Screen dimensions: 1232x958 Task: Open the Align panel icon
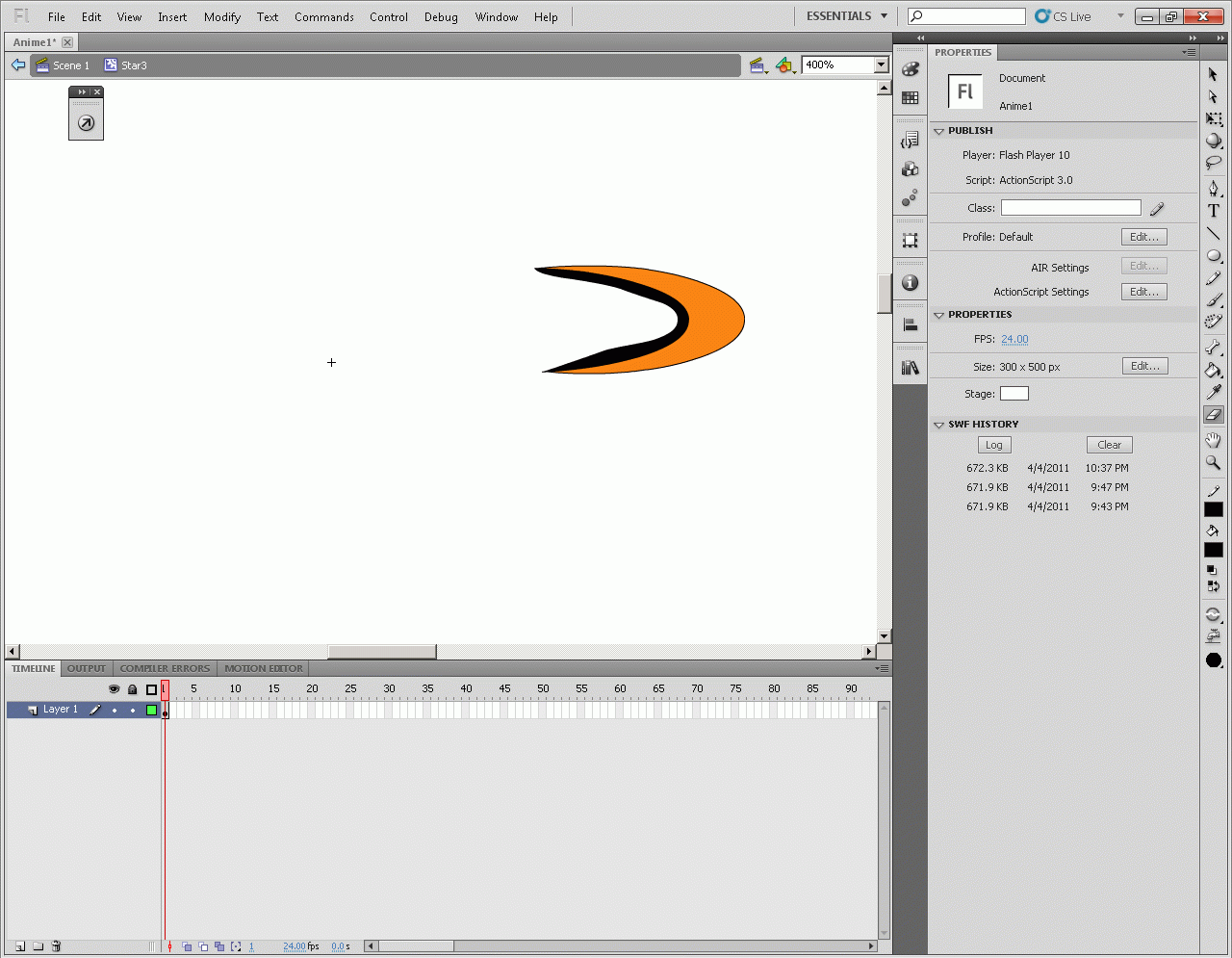910,325
